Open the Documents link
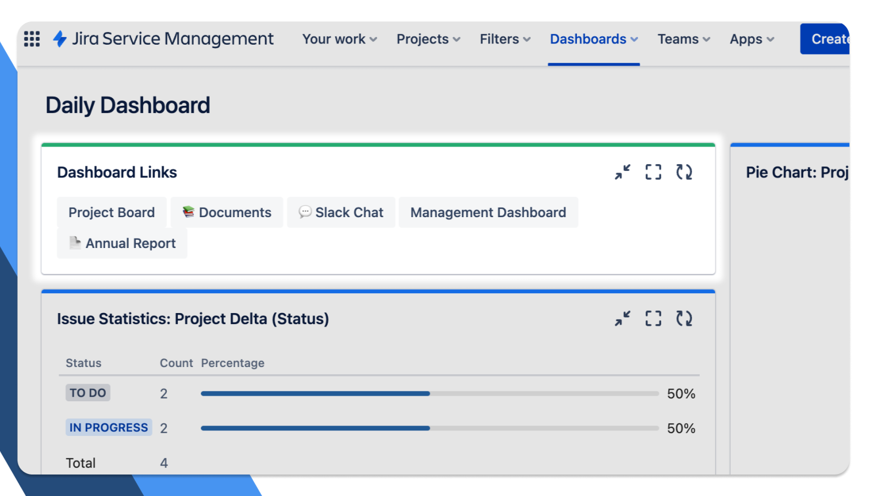 click(226, 212)
